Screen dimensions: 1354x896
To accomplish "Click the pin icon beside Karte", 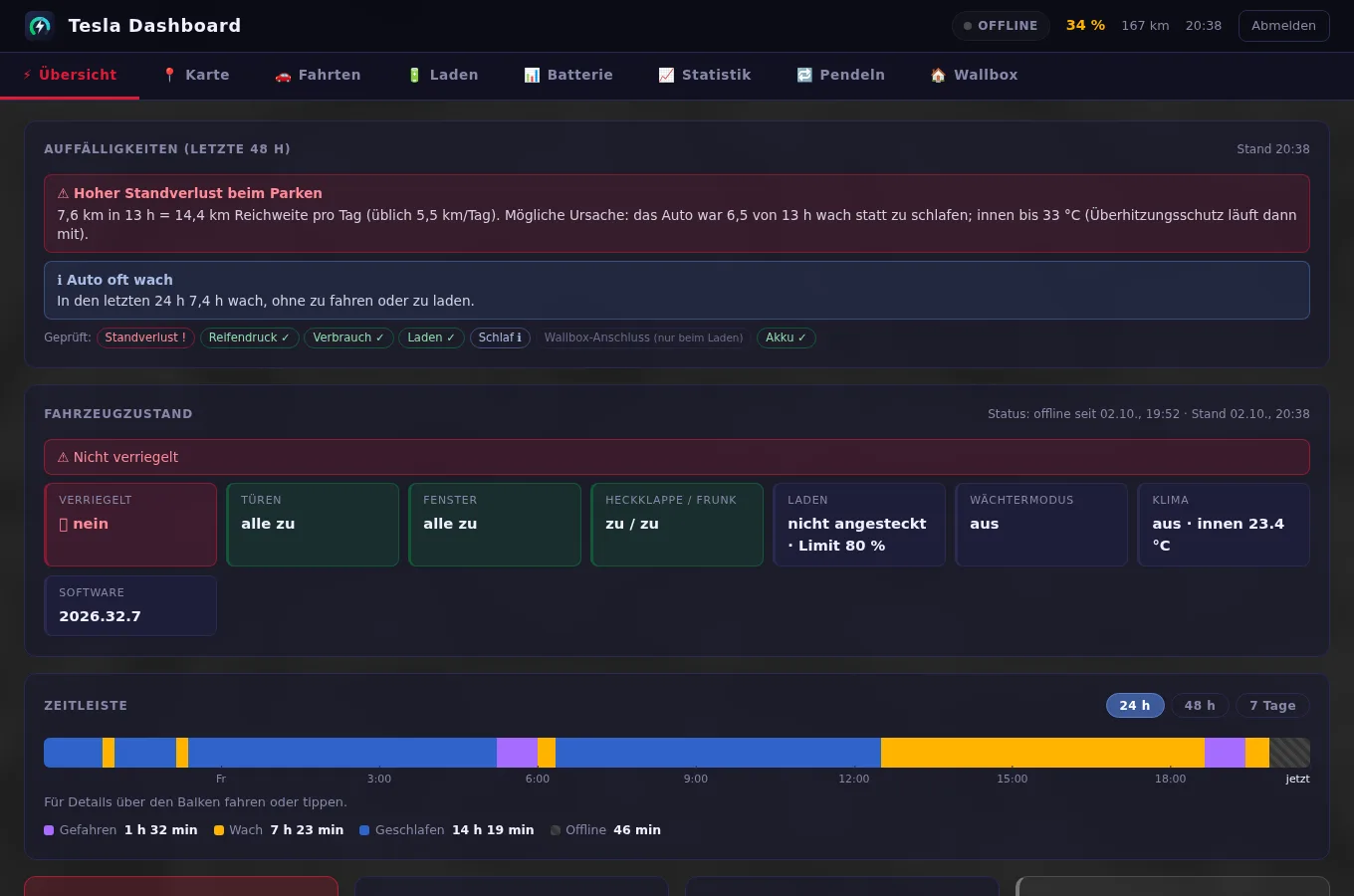I will click(169, 75).
